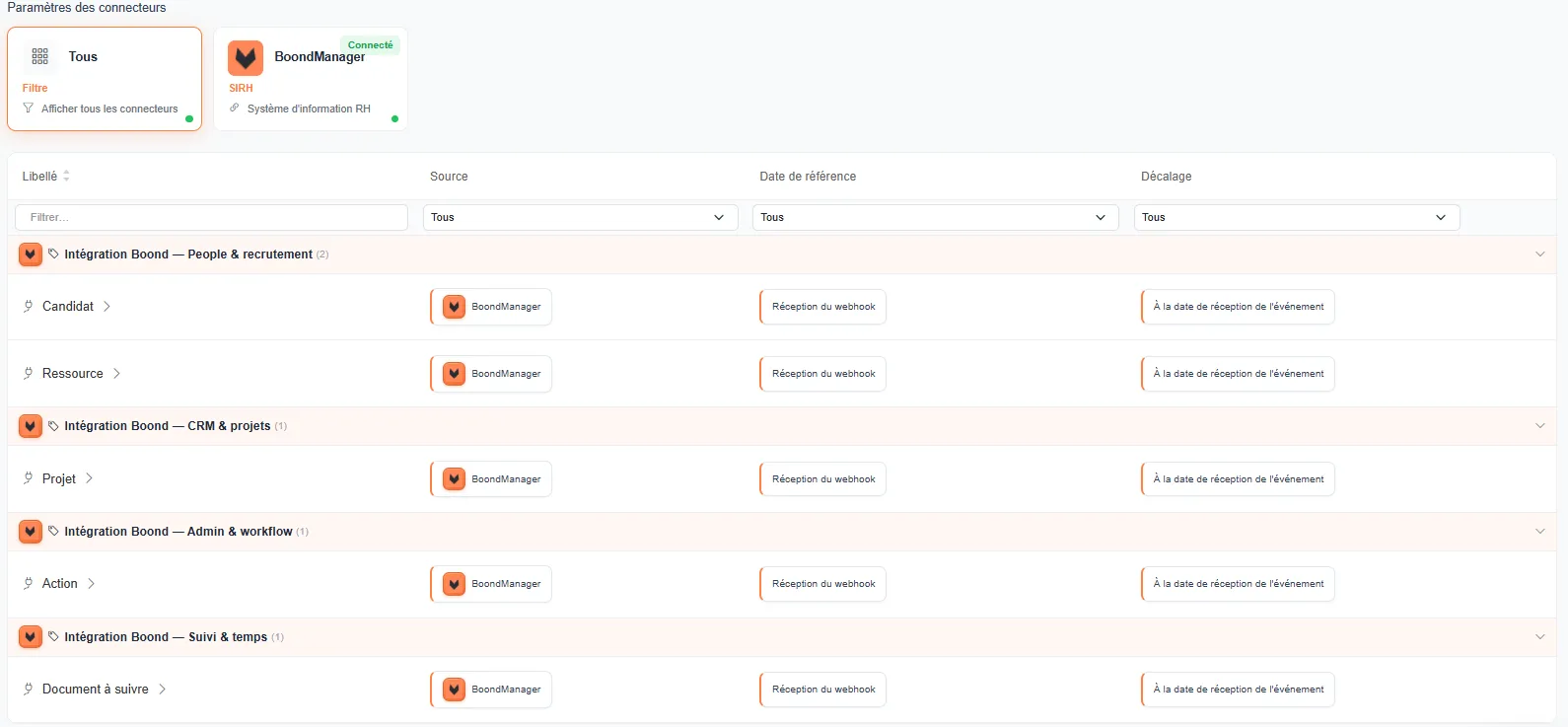Screen dimensions: 1568x727
Task: Click the Décalage chip in Ressource row
Action: 1238,374
